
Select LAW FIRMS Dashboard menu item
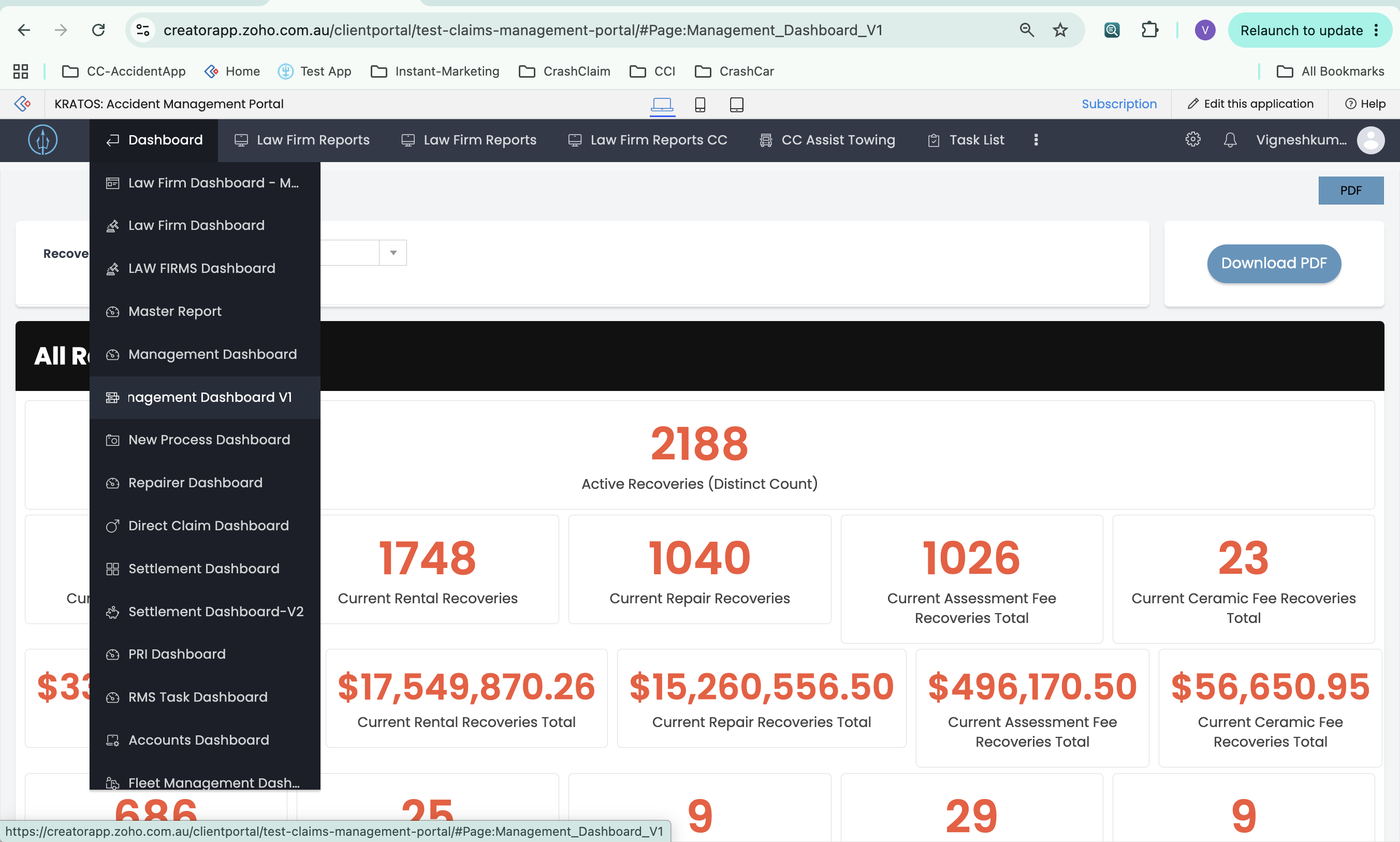point(205,268)
